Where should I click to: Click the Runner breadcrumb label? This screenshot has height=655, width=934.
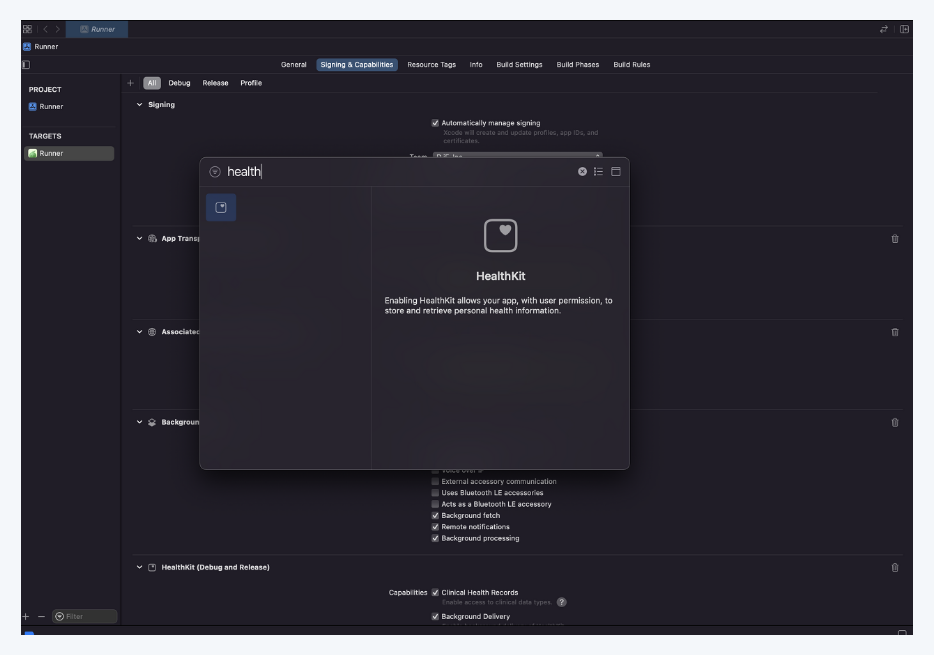pyautogui.click(x=46, y=46)
